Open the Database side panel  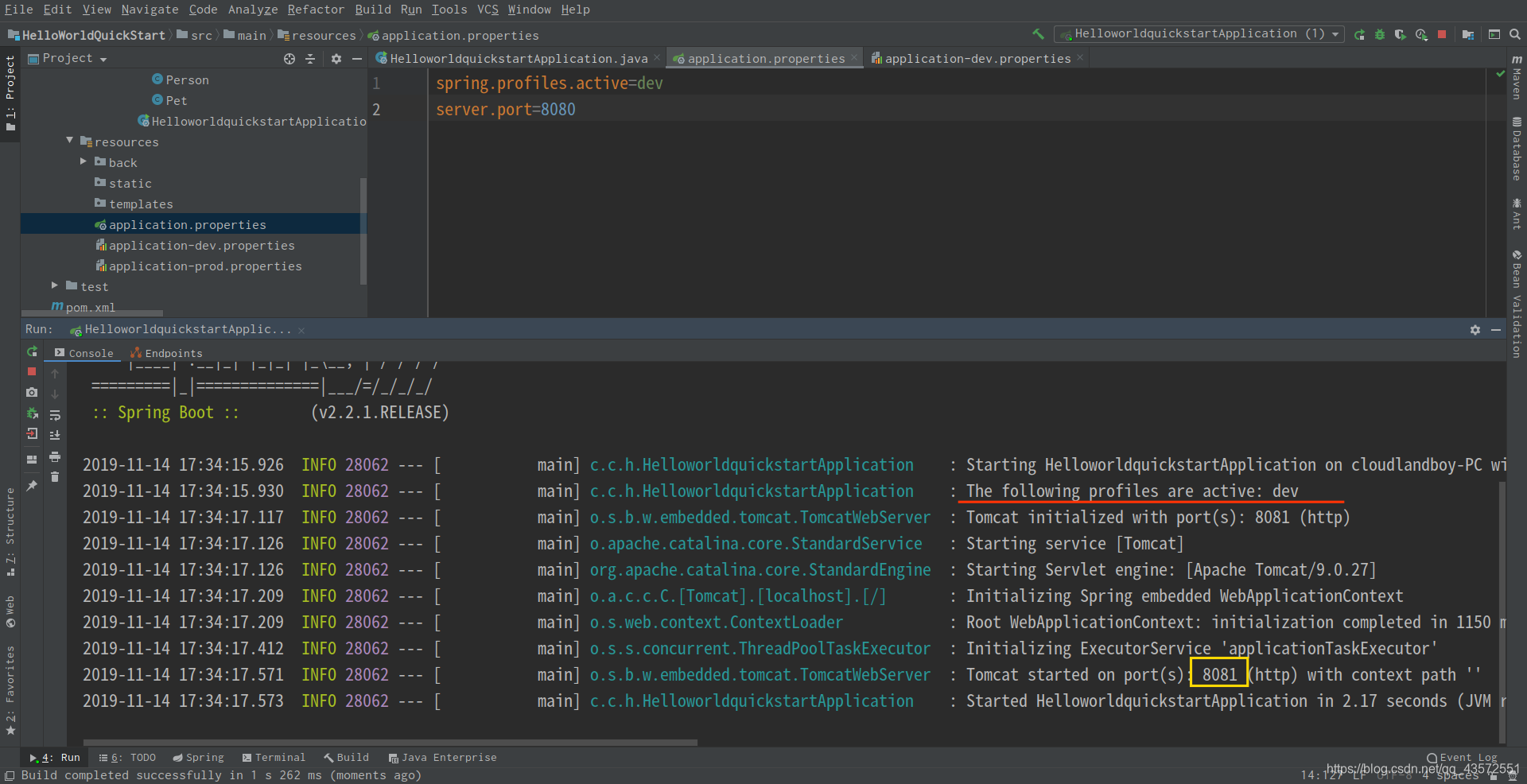click(1517, 149)
